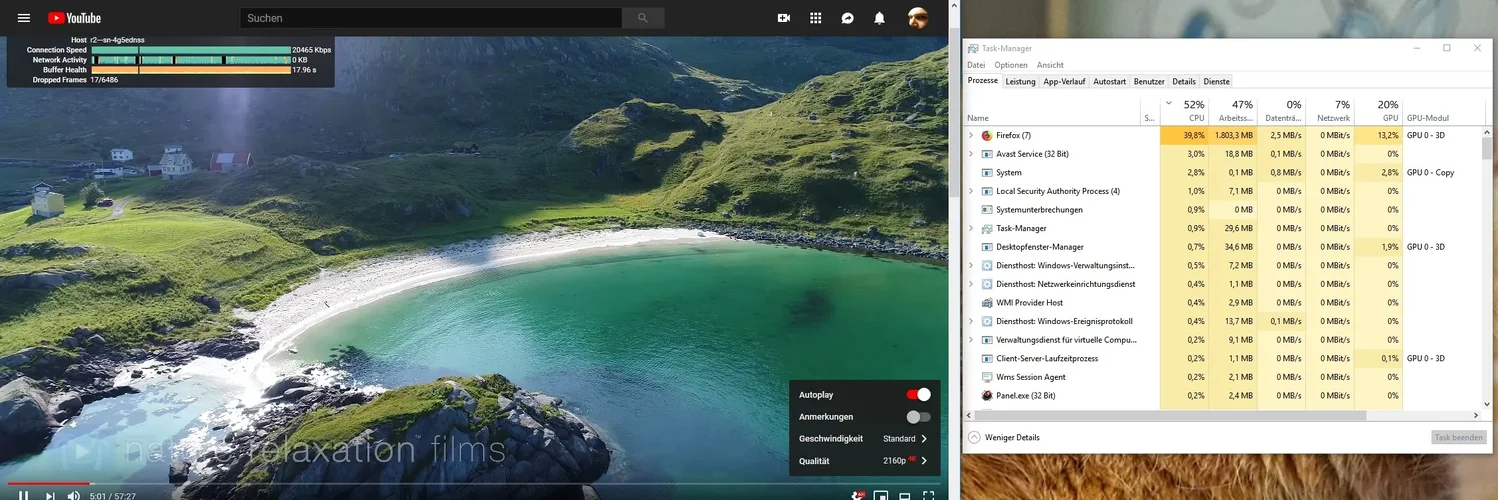The image size is (1498, 500).
Task: Click the YouTube search magnifier button
Action: coord(643,18)
